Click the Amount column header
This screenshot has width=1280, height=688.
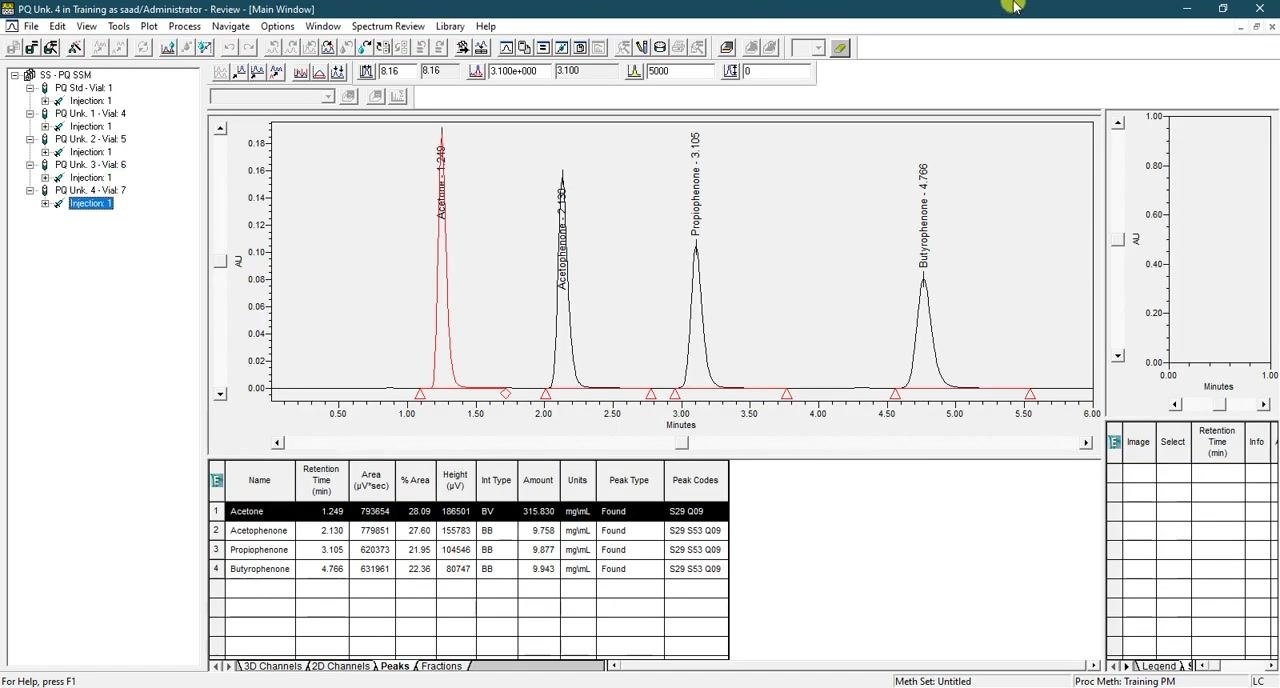tap(537, 480)
